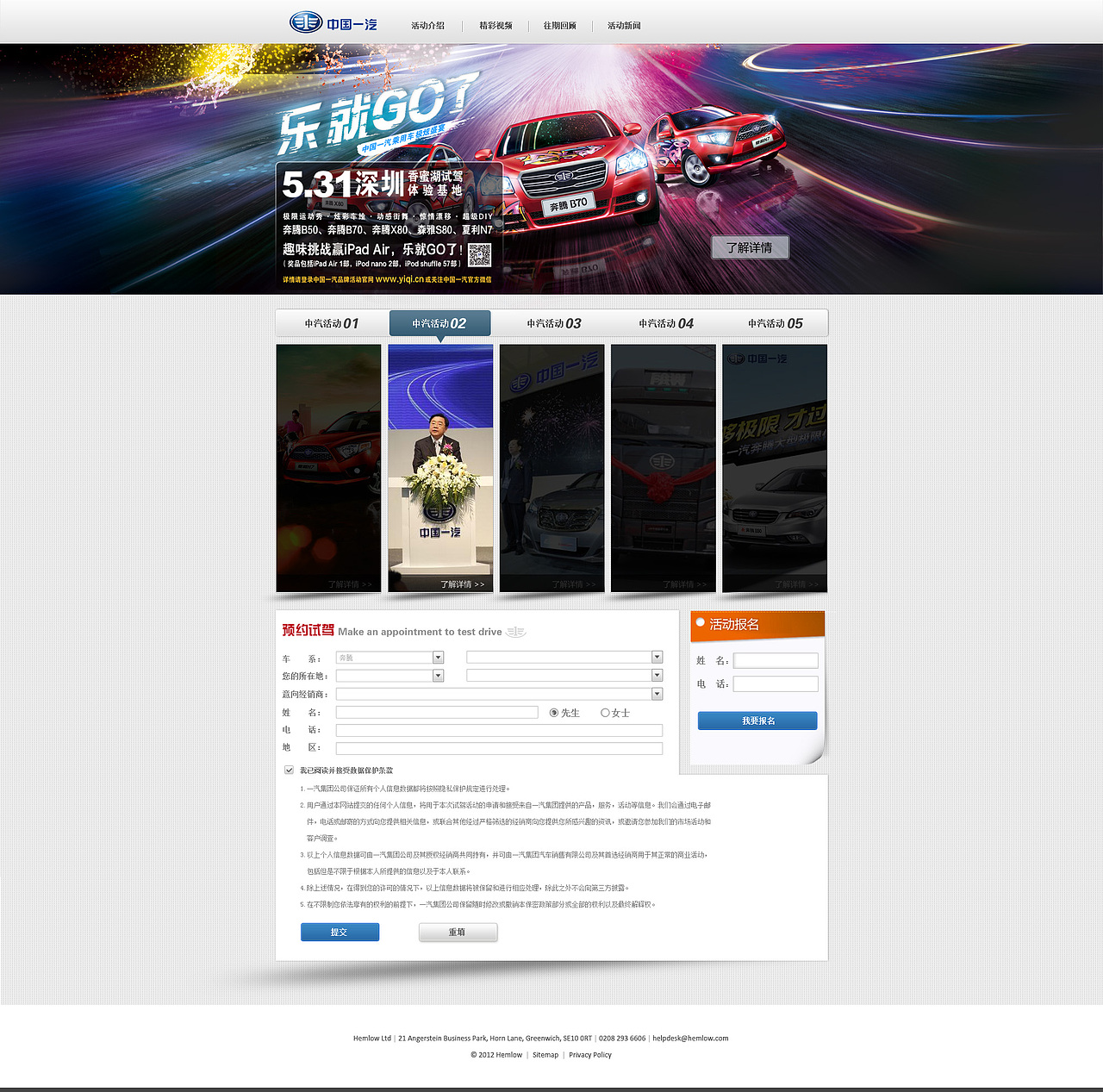This screenshot has height=1092, width=1103.
Task: Click orange bullet icon on 活动报名 panel header
Action: [x=701, y=621]
